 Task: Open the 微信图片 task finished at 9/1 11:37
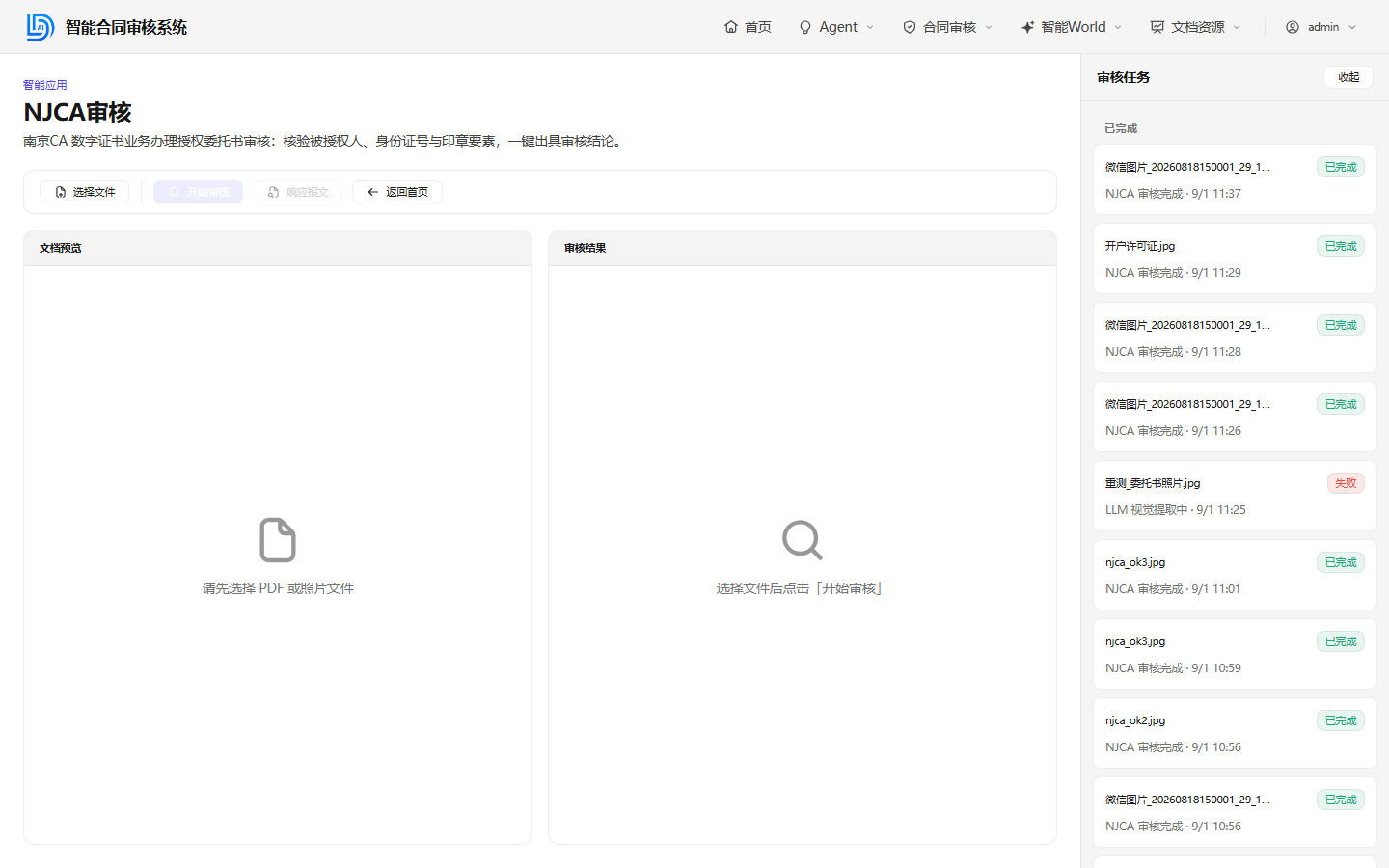click(x=1235, y=179)
